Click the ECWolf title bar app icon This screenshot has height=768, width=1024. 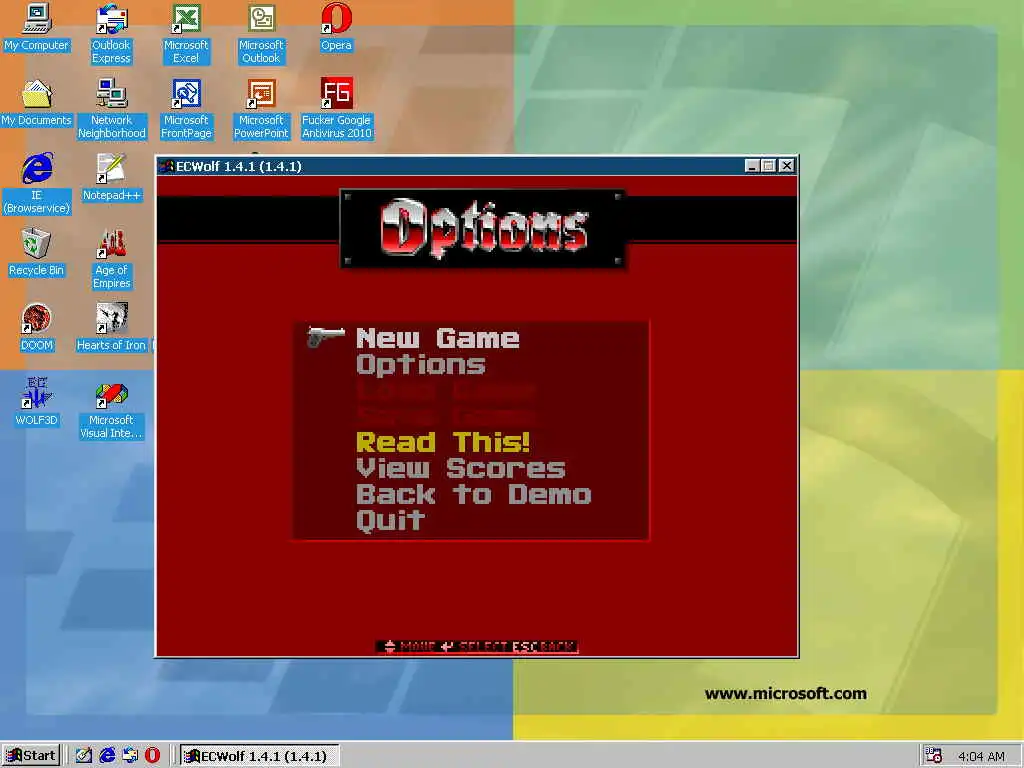167,167
